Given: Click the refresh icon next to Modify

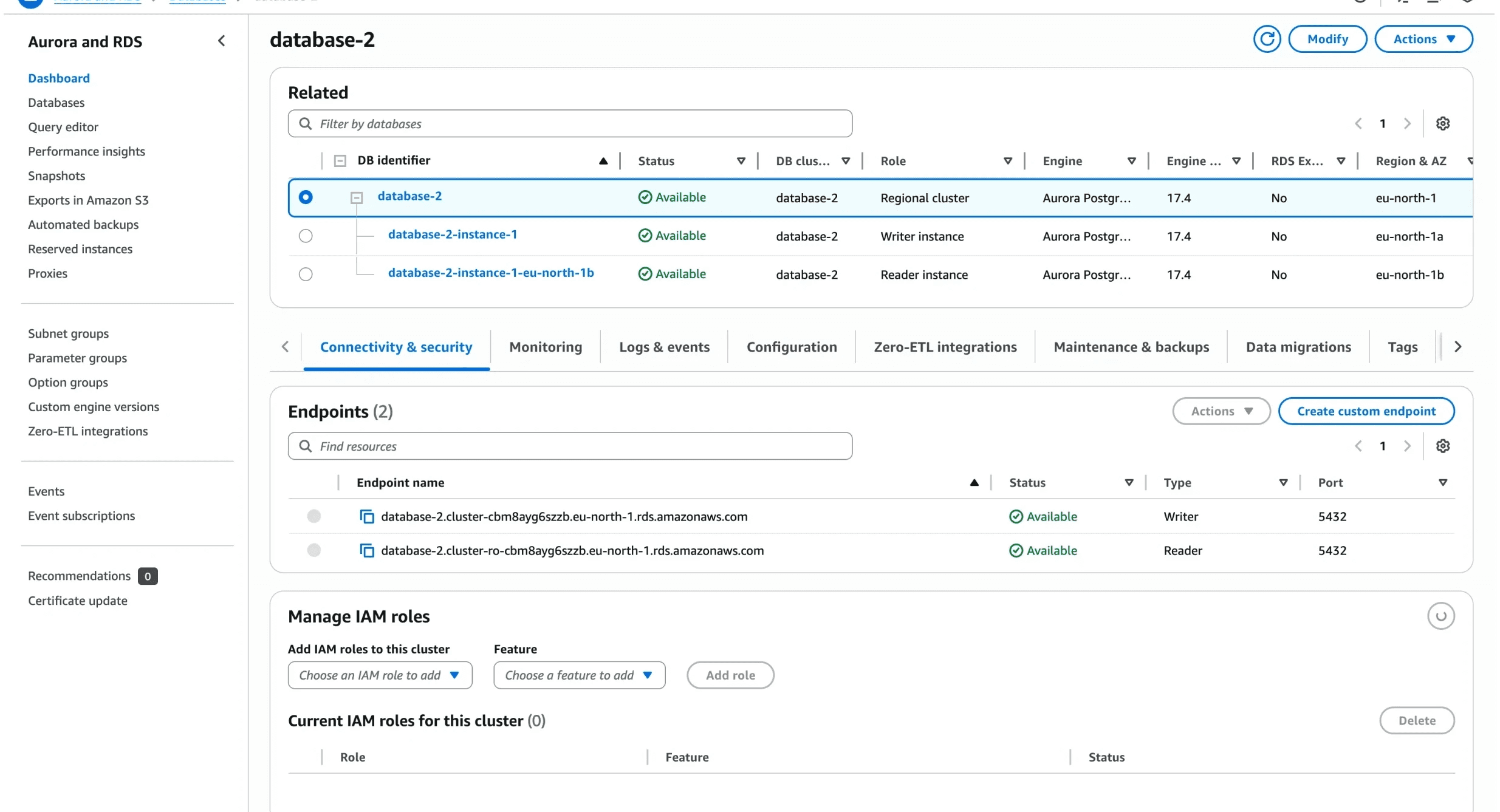Looking at the screenshot, I should (x=1266, y=39).
